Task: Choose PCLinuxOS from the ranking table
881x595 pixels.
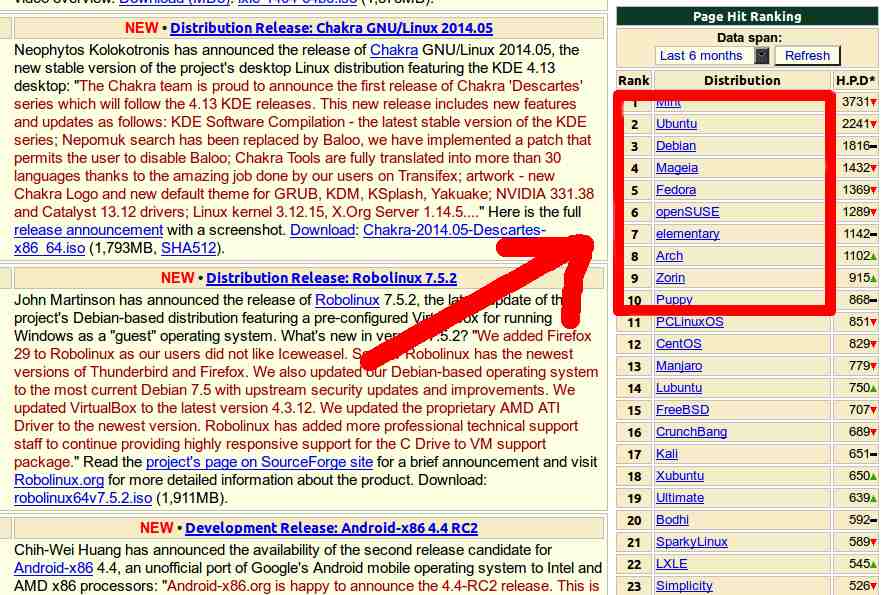Action: tap(689, 322)
